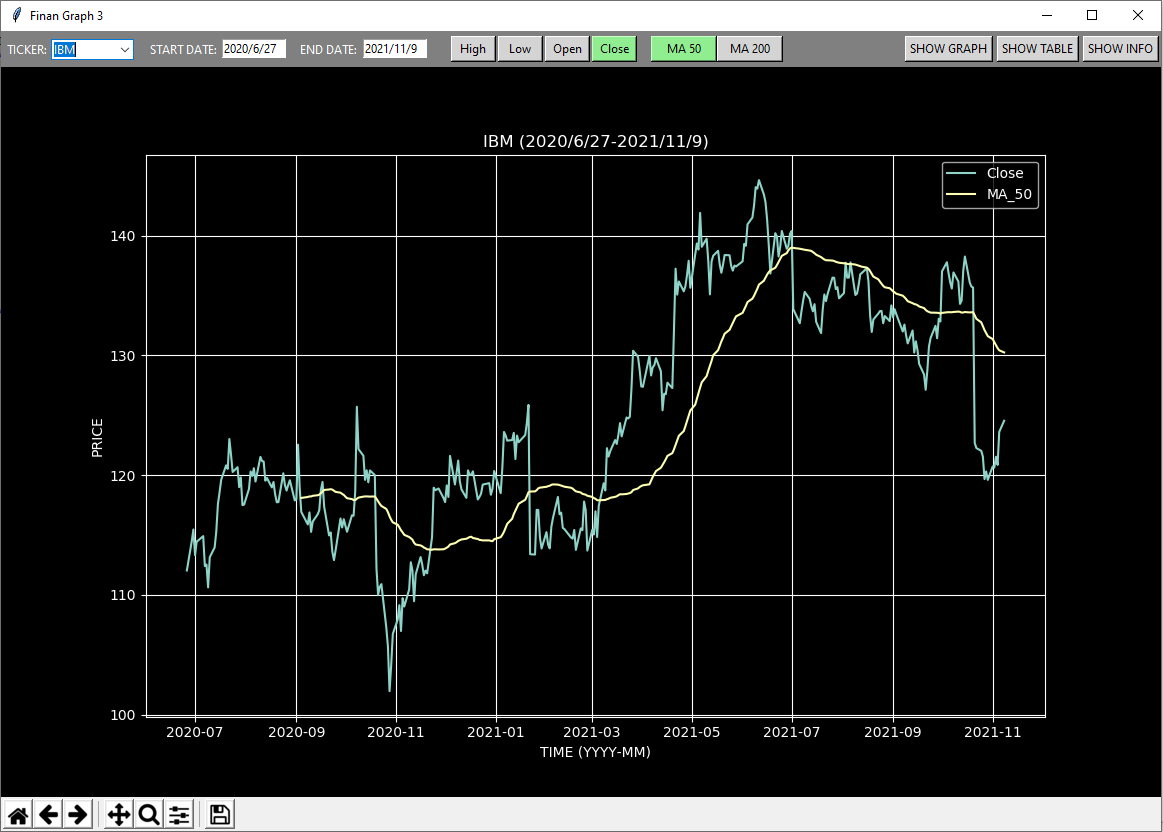
Task: Click the TICKER: label
Action: pos(27,50)
